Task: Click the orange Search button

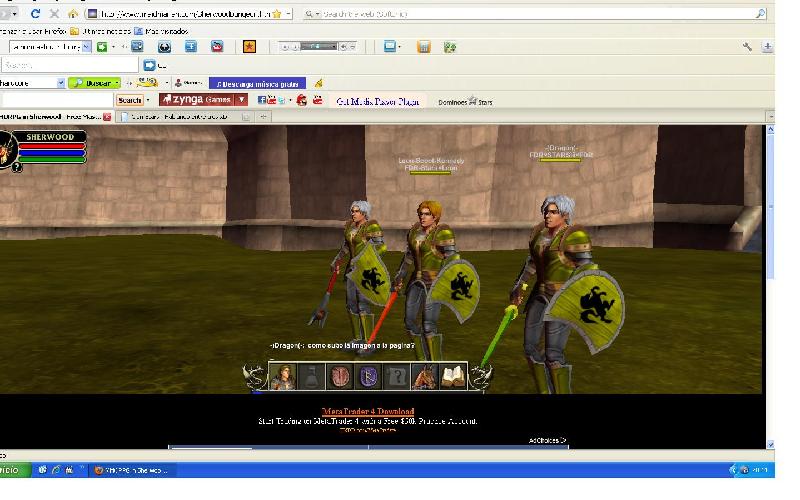Action: point(130,100)
